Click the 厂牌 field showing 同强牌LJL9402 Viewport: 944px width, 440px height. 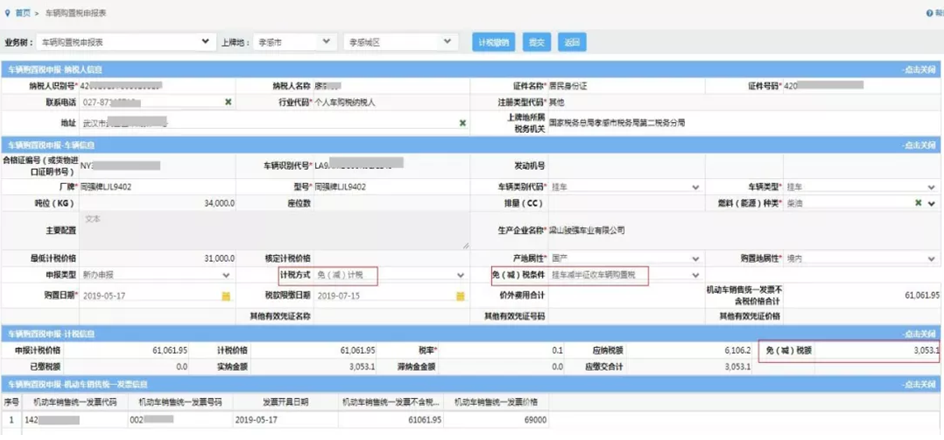(x=157, y=187)
